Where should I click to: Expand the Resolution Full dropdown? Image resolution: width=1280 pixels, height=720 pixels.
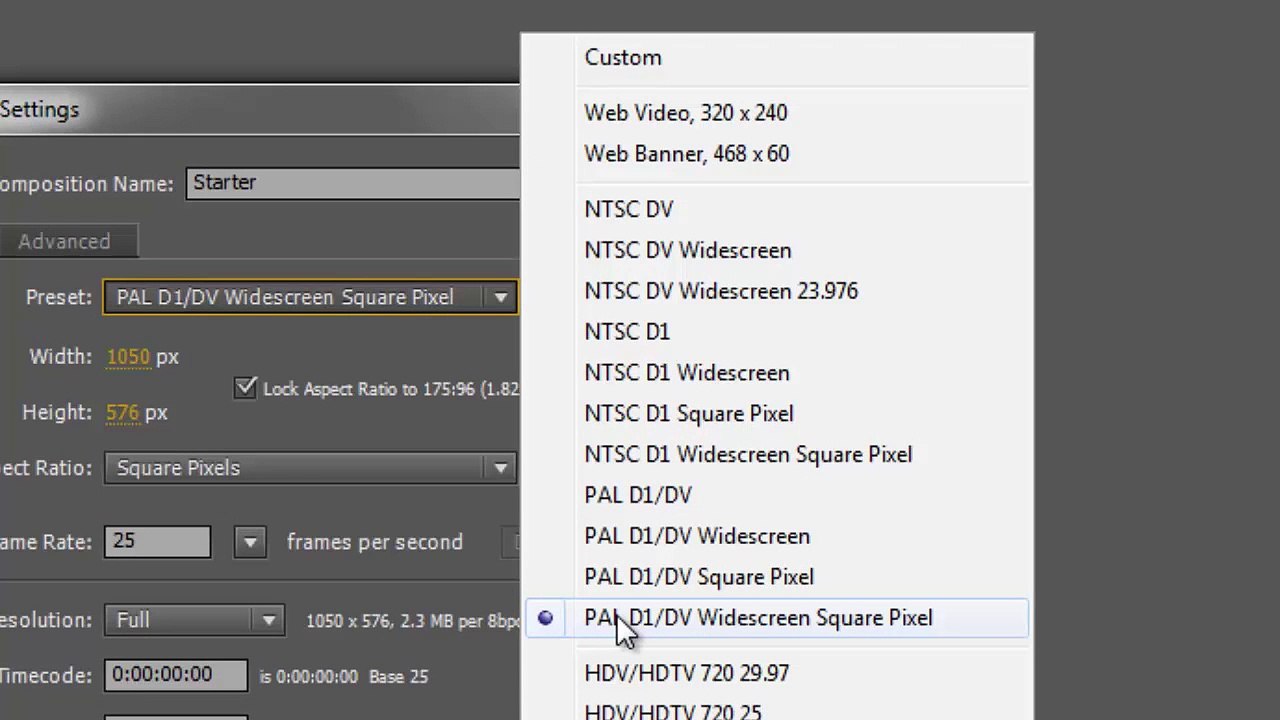pos(268,620)
